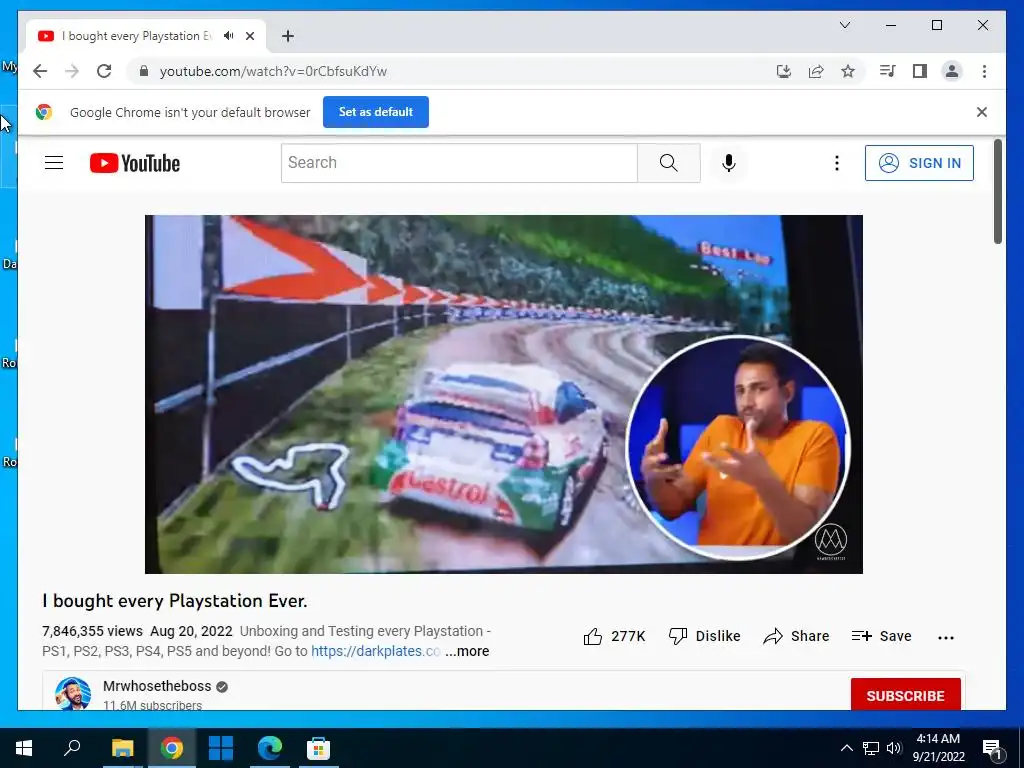Open YouTube settings three-dot menu
Image resolution: width=1024 pixels, height=768 pixels.
coord(837,163)
